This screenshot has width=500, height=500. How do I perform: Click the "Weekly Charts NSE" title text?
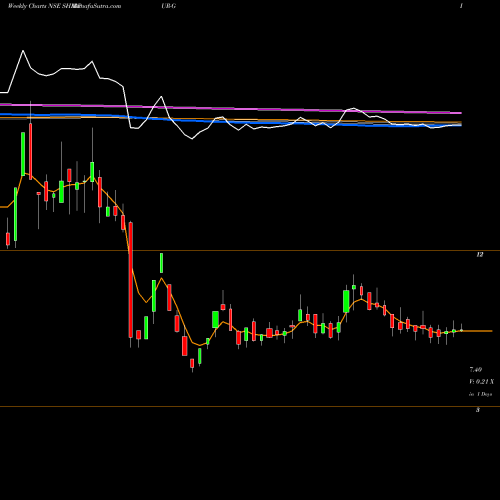(x=34, y=6)
